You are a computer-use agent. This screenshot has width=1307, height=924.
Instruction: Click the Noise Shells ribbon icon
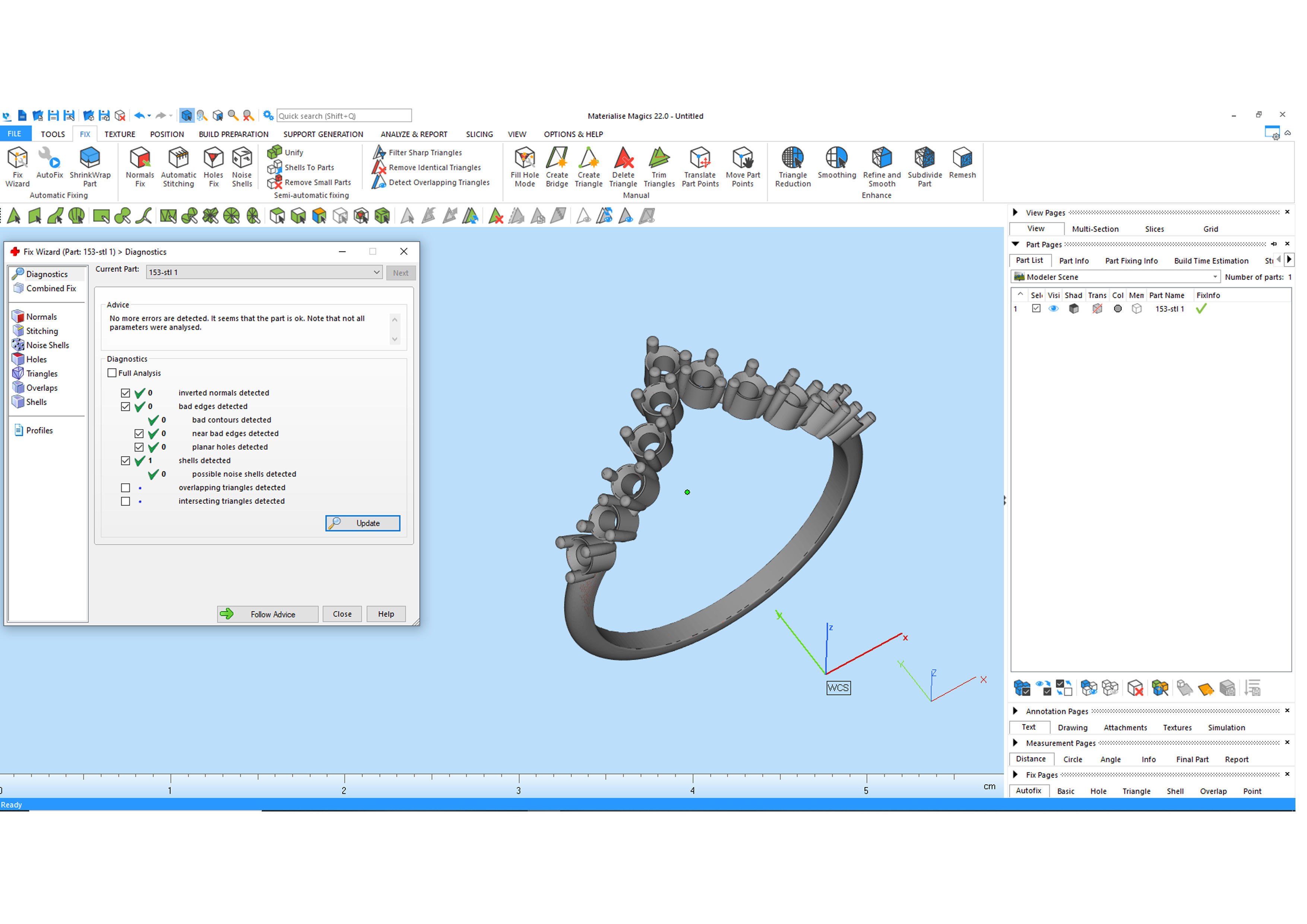[x=242, y=167]
